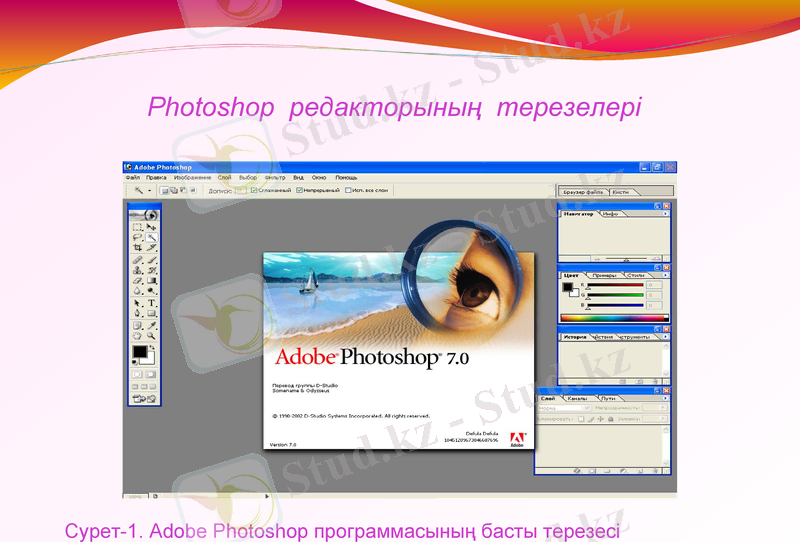Open the layer blend mode dropdown
The image size is (800, 542).
click(564, 408)
